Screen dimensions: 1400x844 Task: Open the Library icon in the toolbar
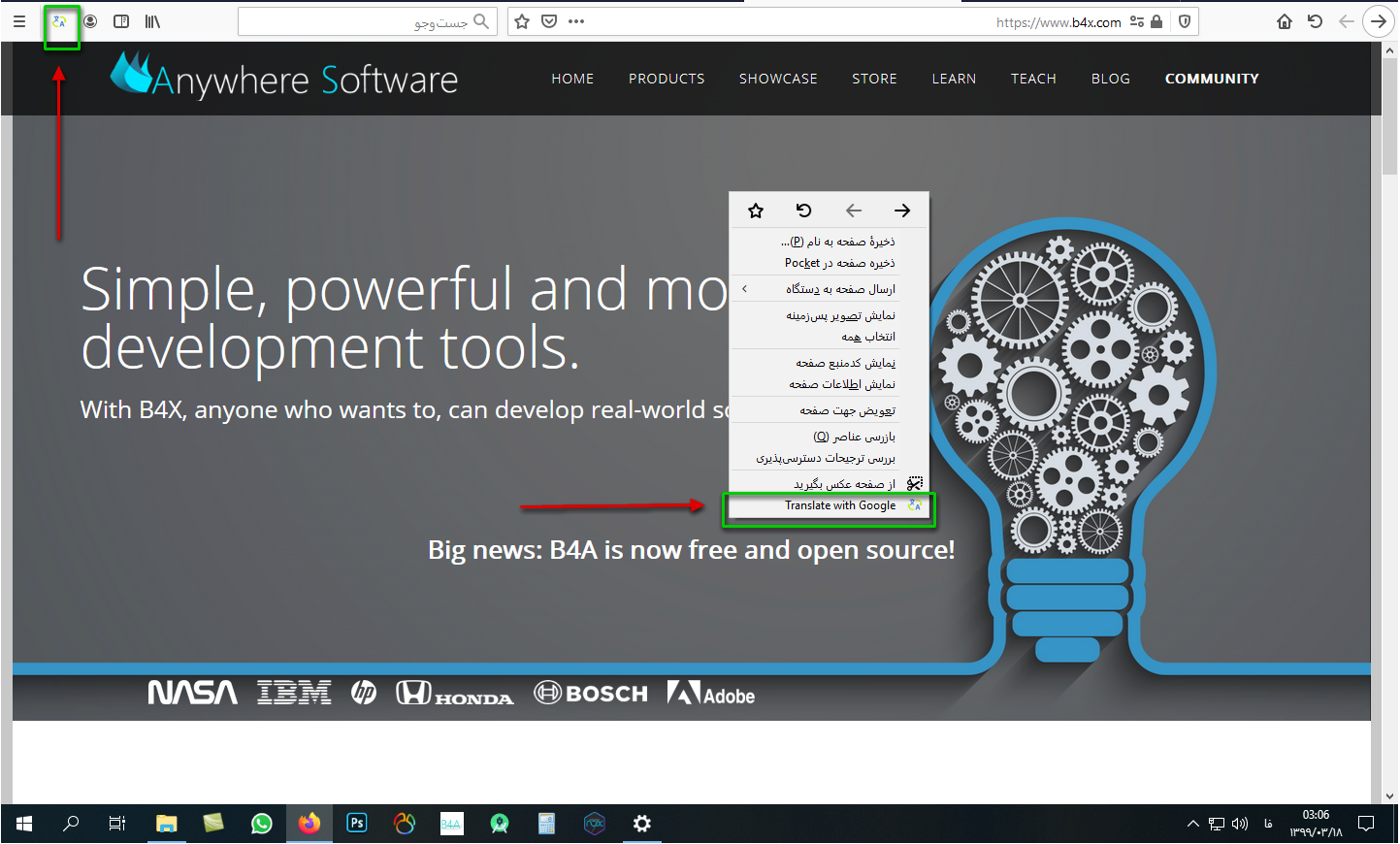point(150,20)
